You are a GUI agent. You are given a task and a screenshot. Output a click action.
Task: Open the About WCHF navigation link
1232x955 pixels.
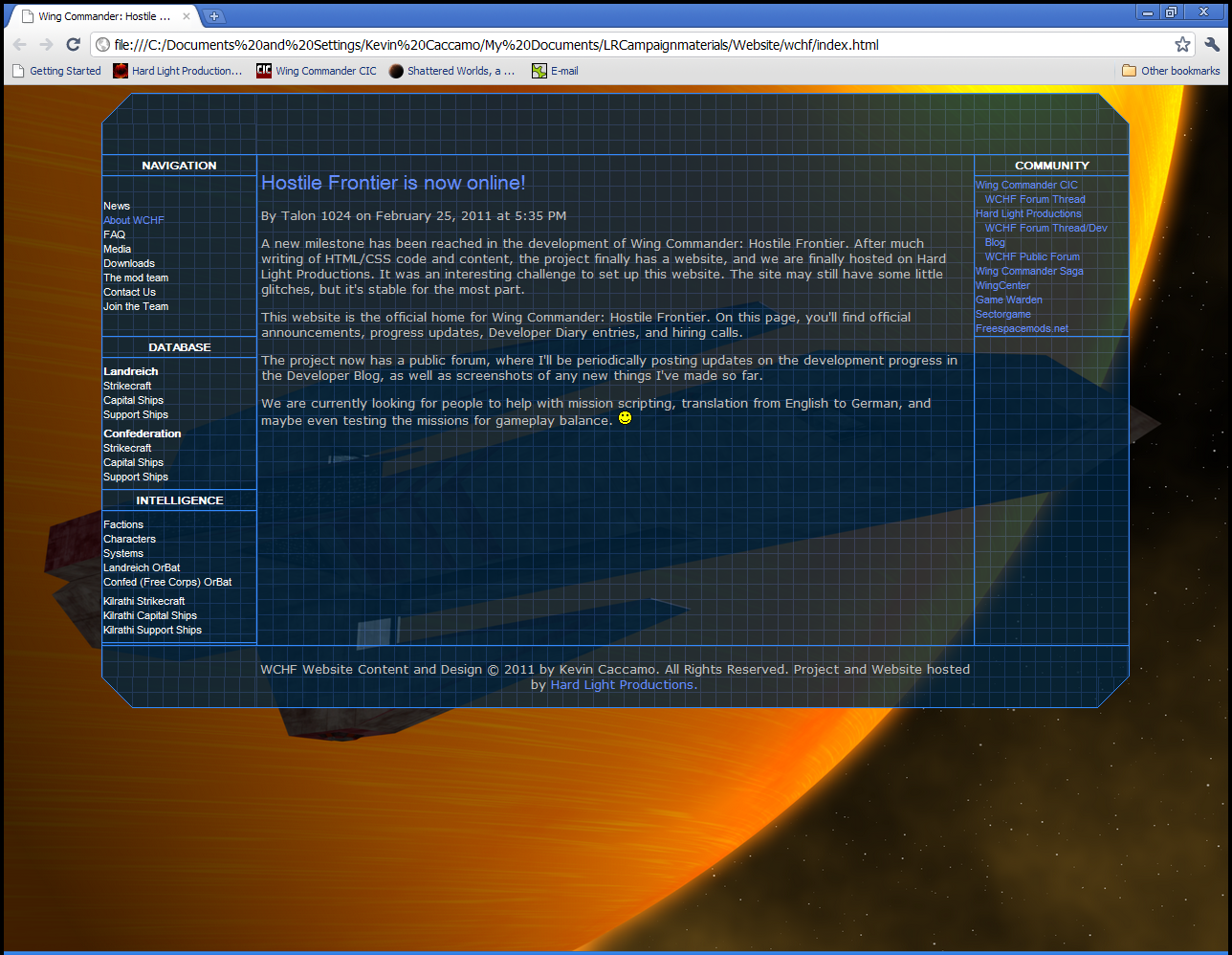pos(134,220)
